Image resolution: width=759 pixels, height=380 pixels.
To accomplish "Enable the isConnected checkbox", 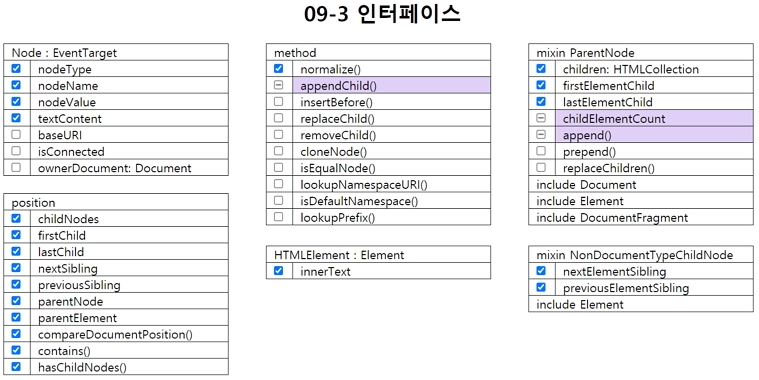I will click(16, 151).
